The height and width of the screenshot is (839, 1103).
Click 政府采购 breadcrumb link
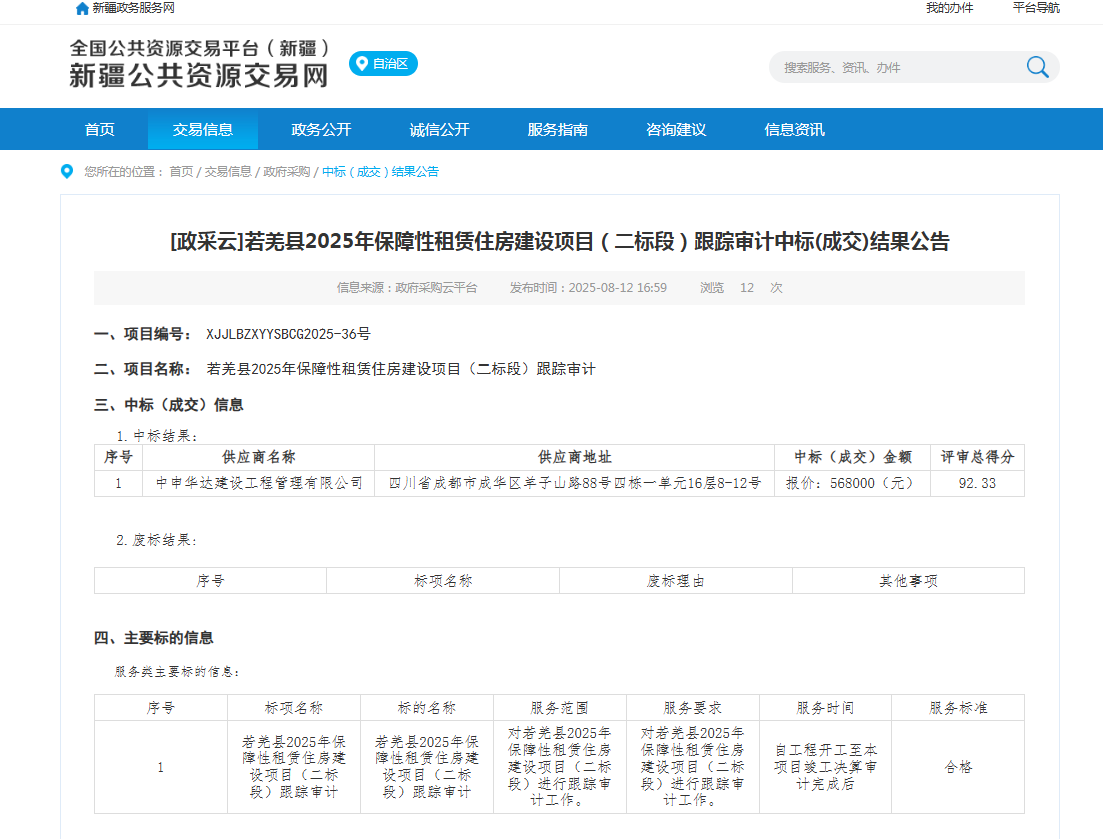point(287,172)
